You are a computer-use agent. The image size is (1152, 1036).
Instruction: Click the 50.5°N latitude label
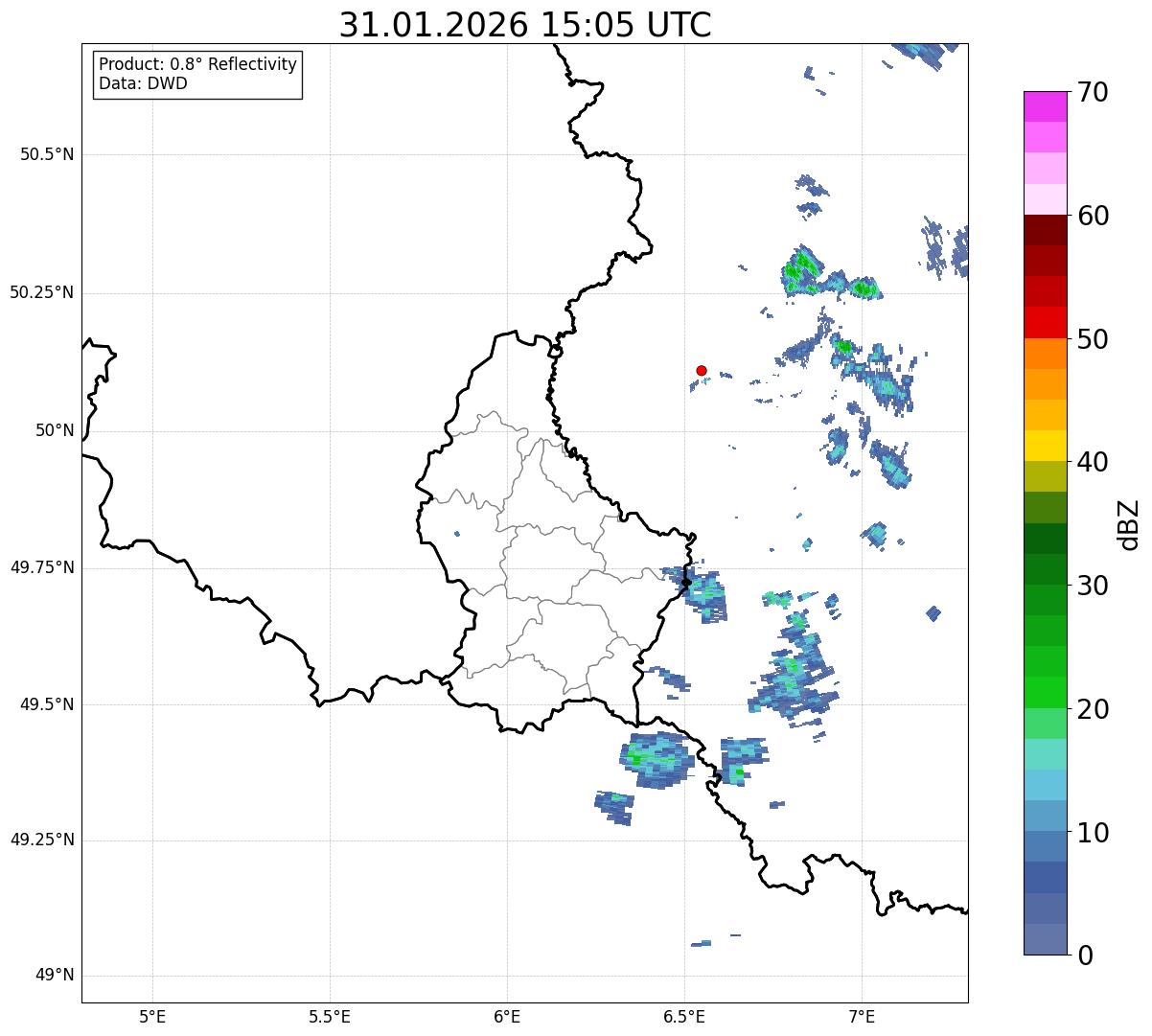click(47, 154)
